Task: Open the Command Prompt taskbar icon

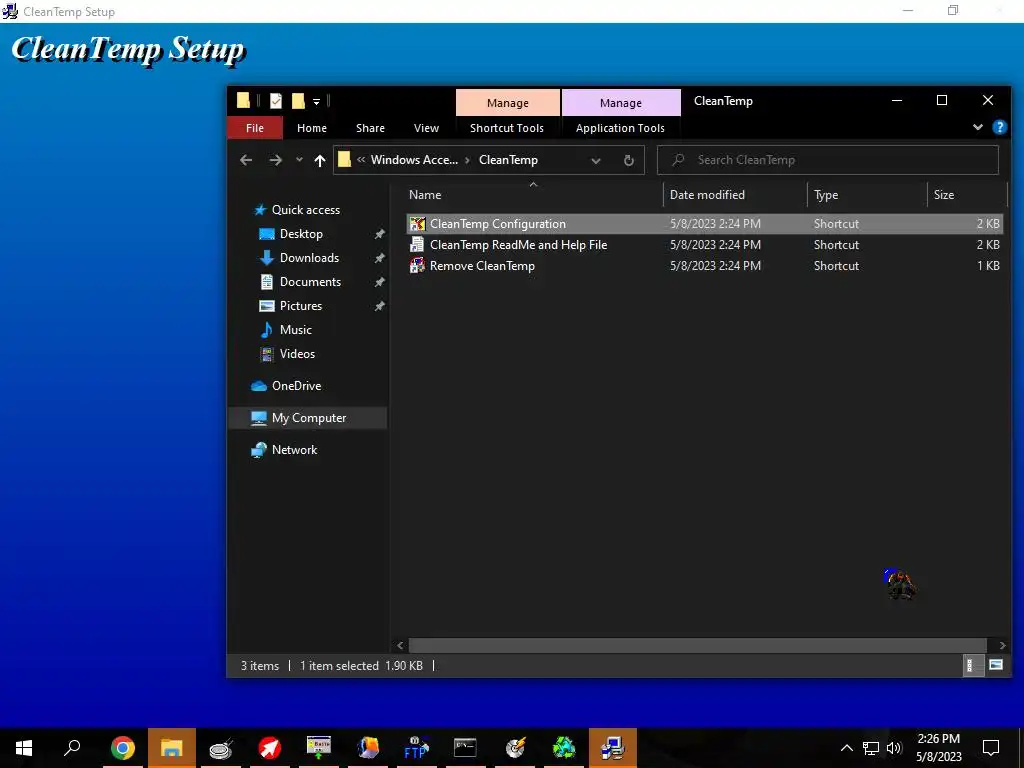Action: [x=465, y=748]
